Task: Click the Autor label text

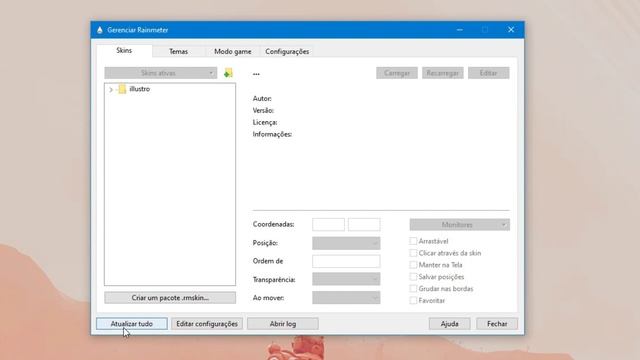Action: point(262,99)
